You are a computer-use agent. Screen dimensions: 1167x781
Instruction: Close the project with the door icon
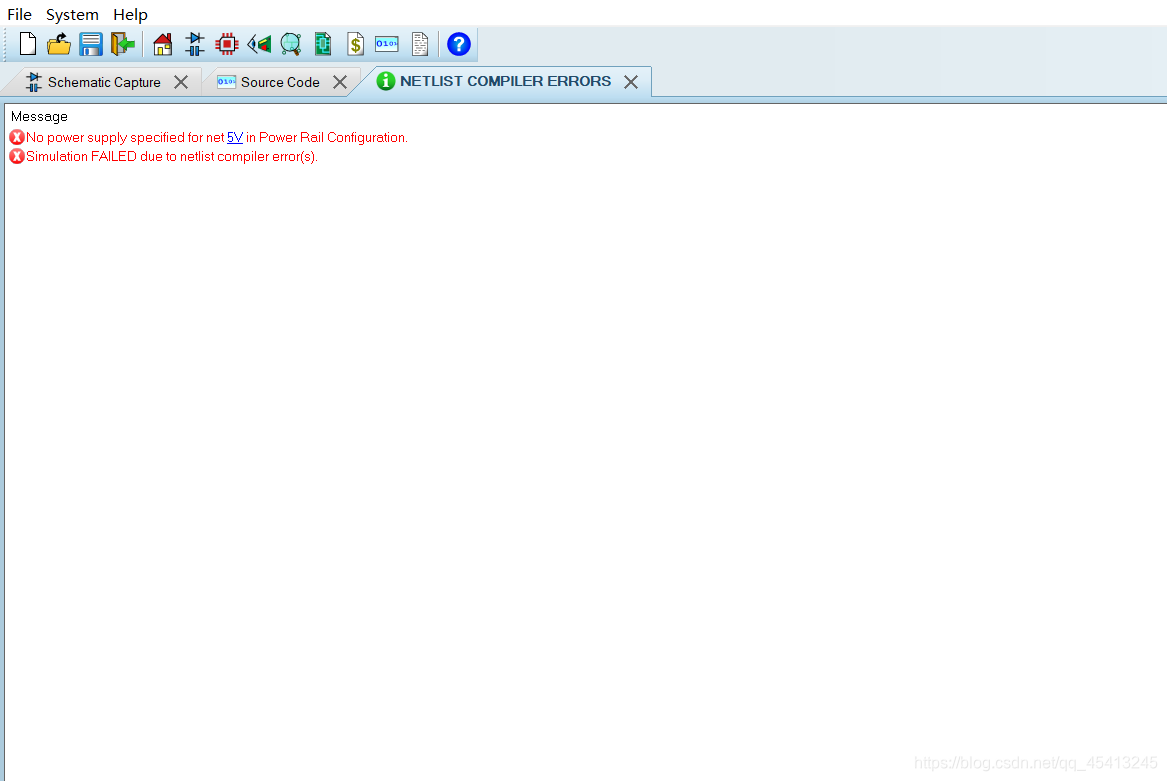pos(123,45)
